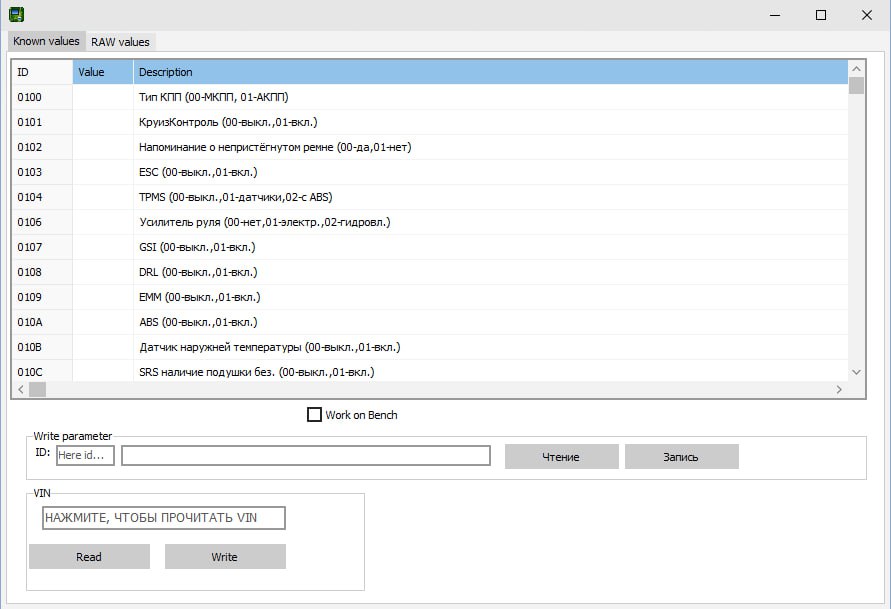
Task: Click the VIN Write button
Action: pyautogui.click(x=225, y=557)
